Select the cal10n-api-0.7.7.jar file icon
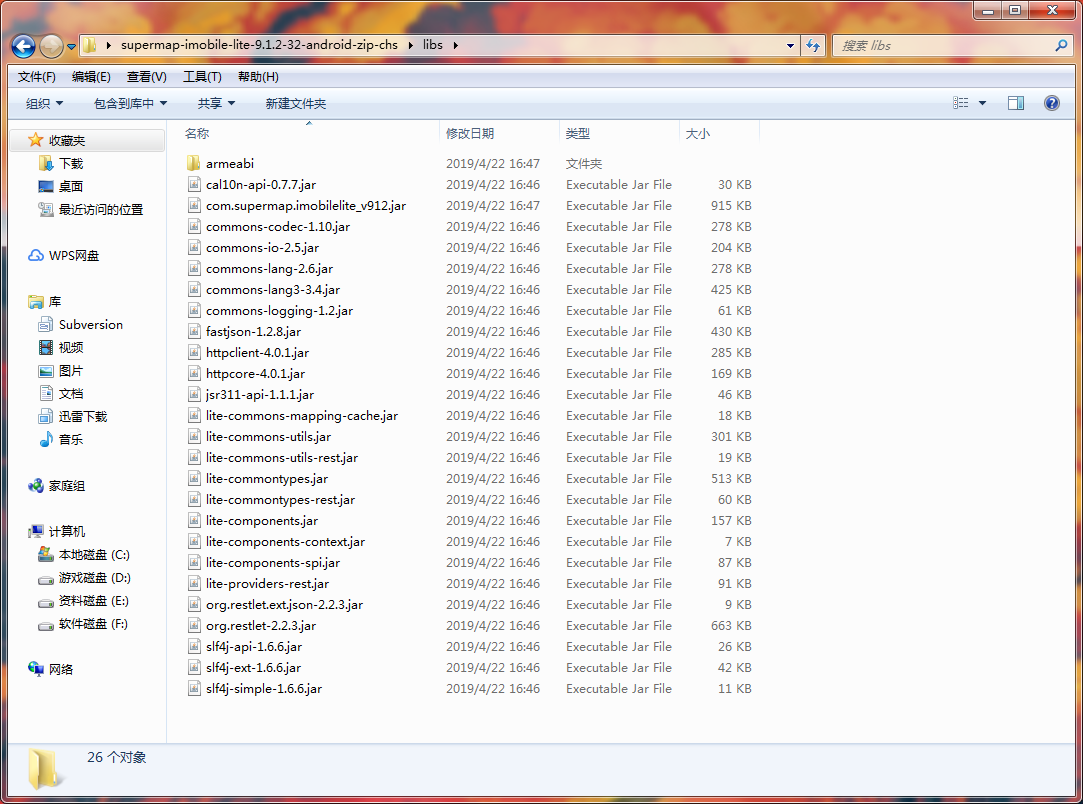This screenshot has height=804, width=1083. click(194, 184)
